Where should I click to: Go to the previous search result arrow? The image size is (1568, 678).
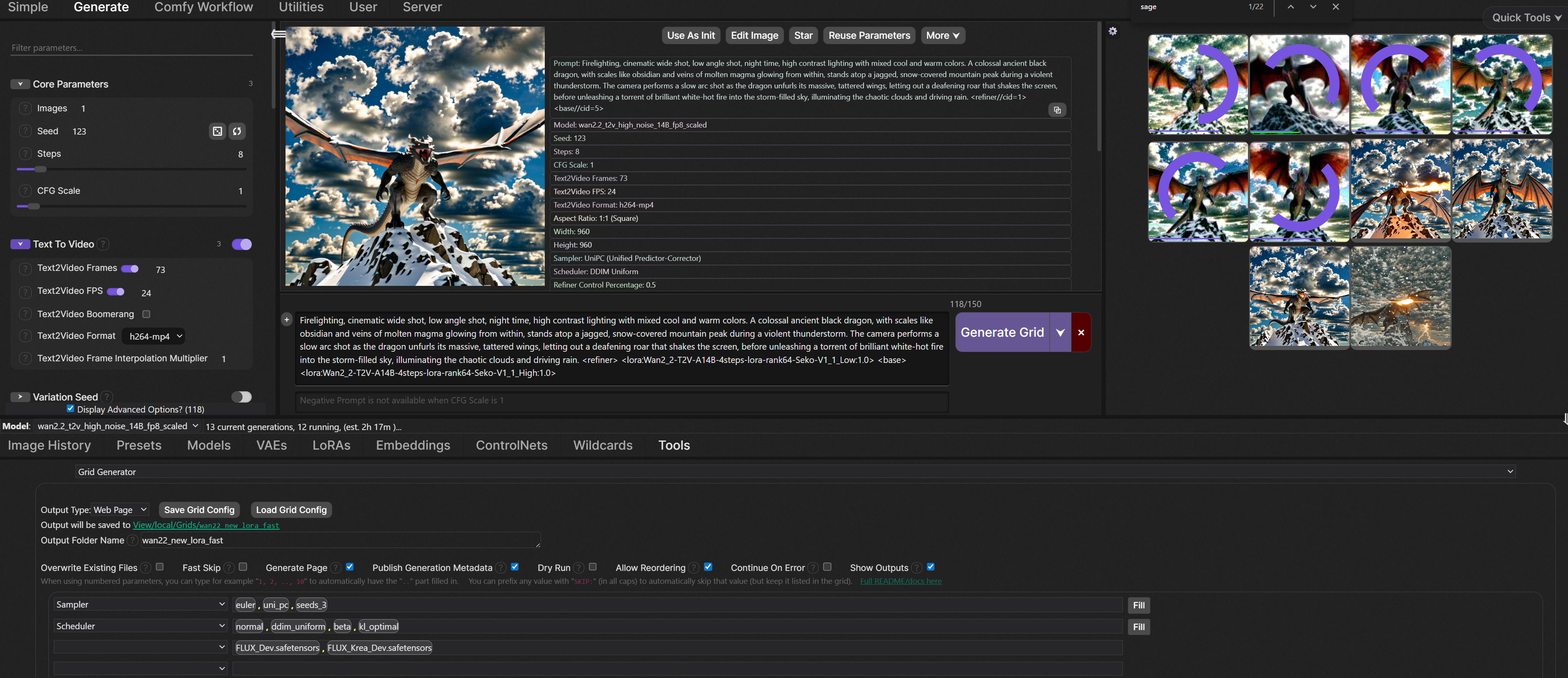1290,7
